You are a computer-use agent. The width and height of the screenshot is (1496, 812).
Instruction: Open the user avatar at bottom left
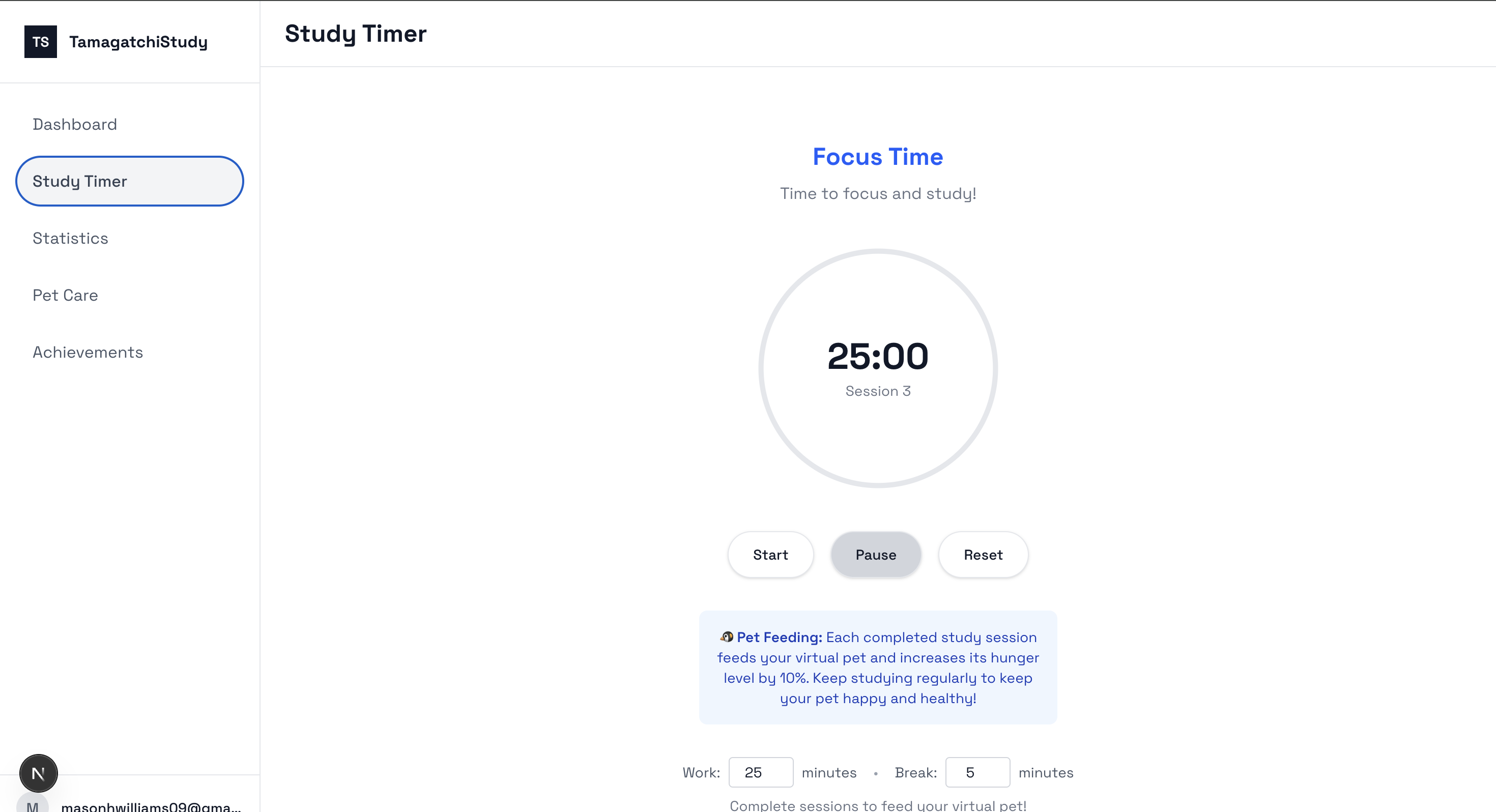pos(38,772)
